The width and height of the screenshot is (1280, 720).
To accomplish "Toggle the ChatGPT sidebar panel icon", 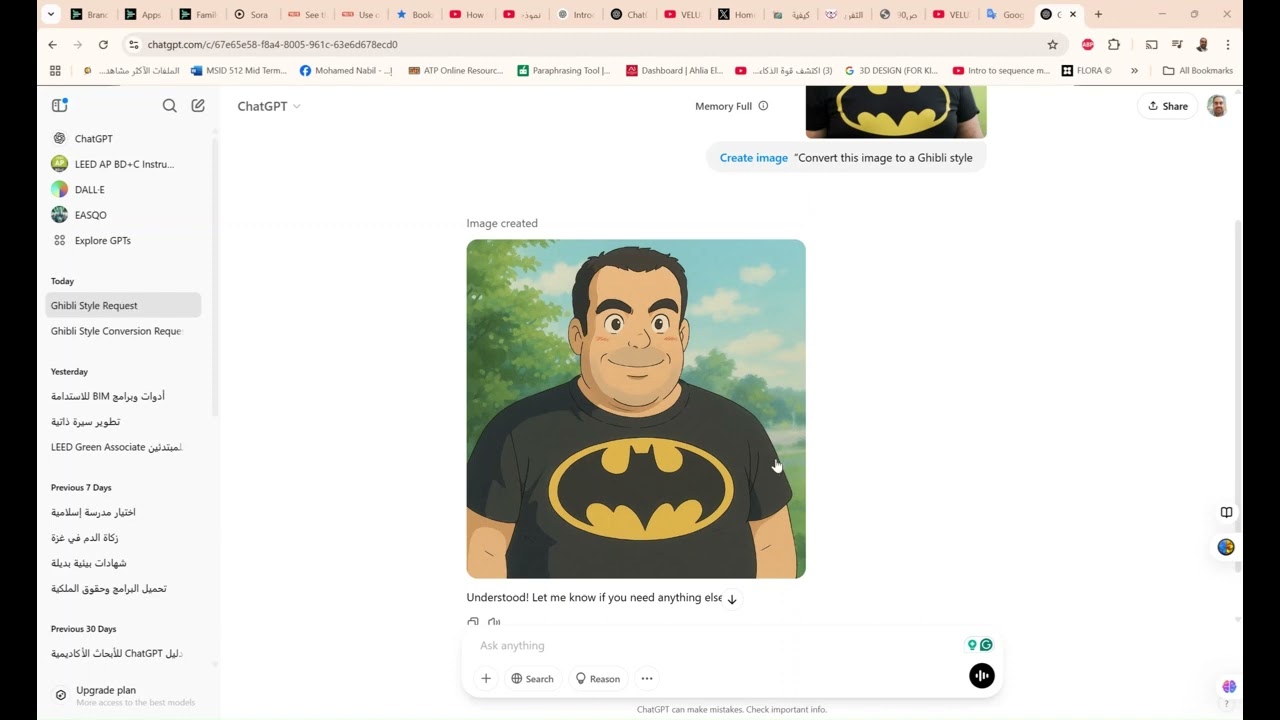I will pyautogui.click(x=59, y=105).
